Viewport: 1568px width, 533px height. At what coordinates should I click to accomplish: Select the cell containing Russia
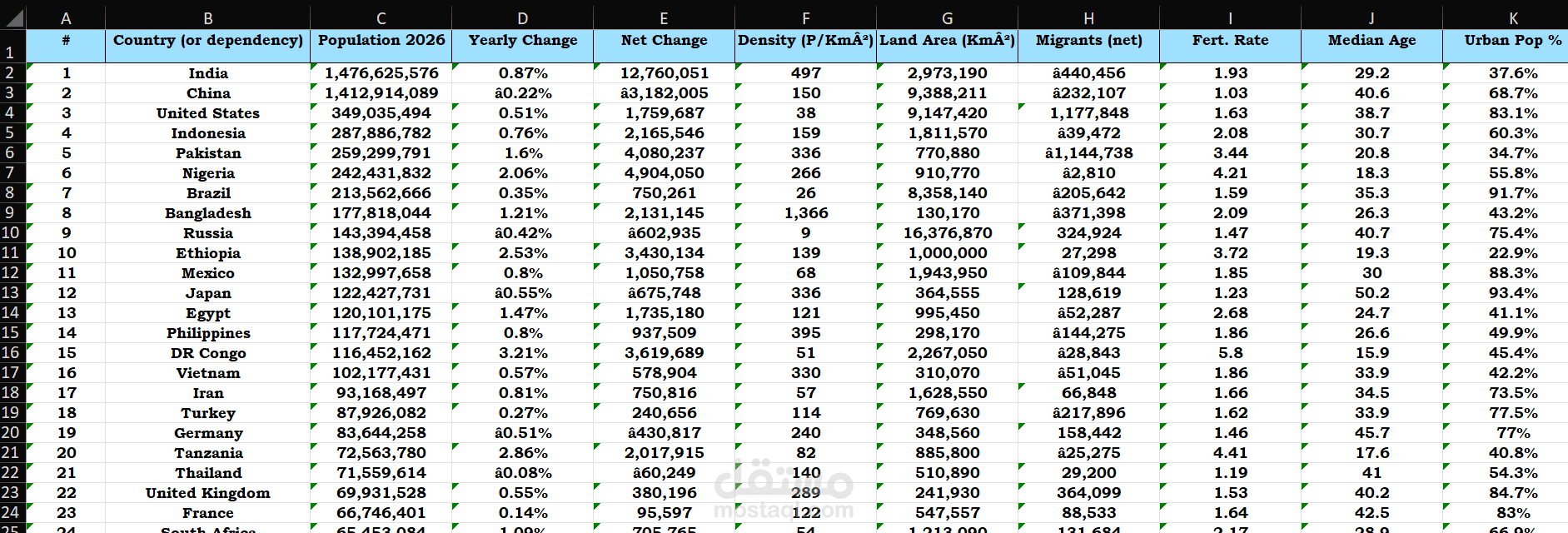point(207,233)
